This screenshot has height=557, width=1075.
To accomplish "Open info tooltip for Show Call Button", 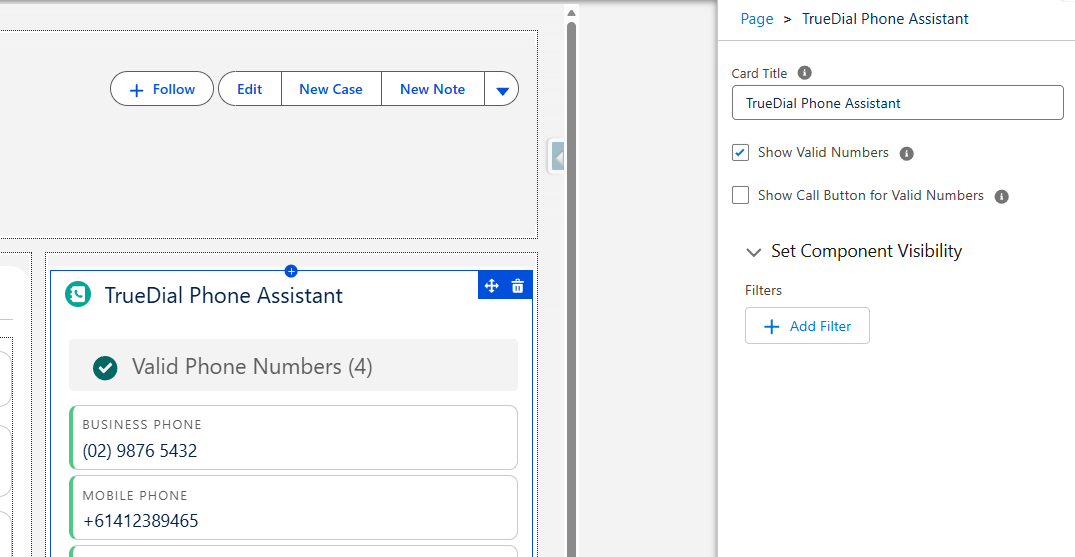I will pos(1002,197).
